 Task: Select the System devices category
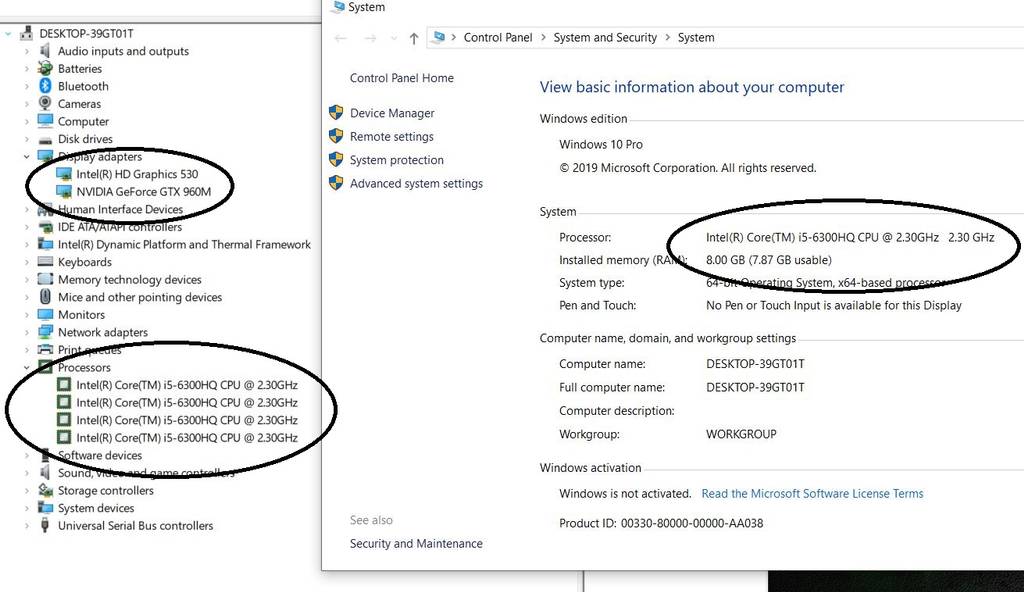pyautogui.click(x=96, y=508)
